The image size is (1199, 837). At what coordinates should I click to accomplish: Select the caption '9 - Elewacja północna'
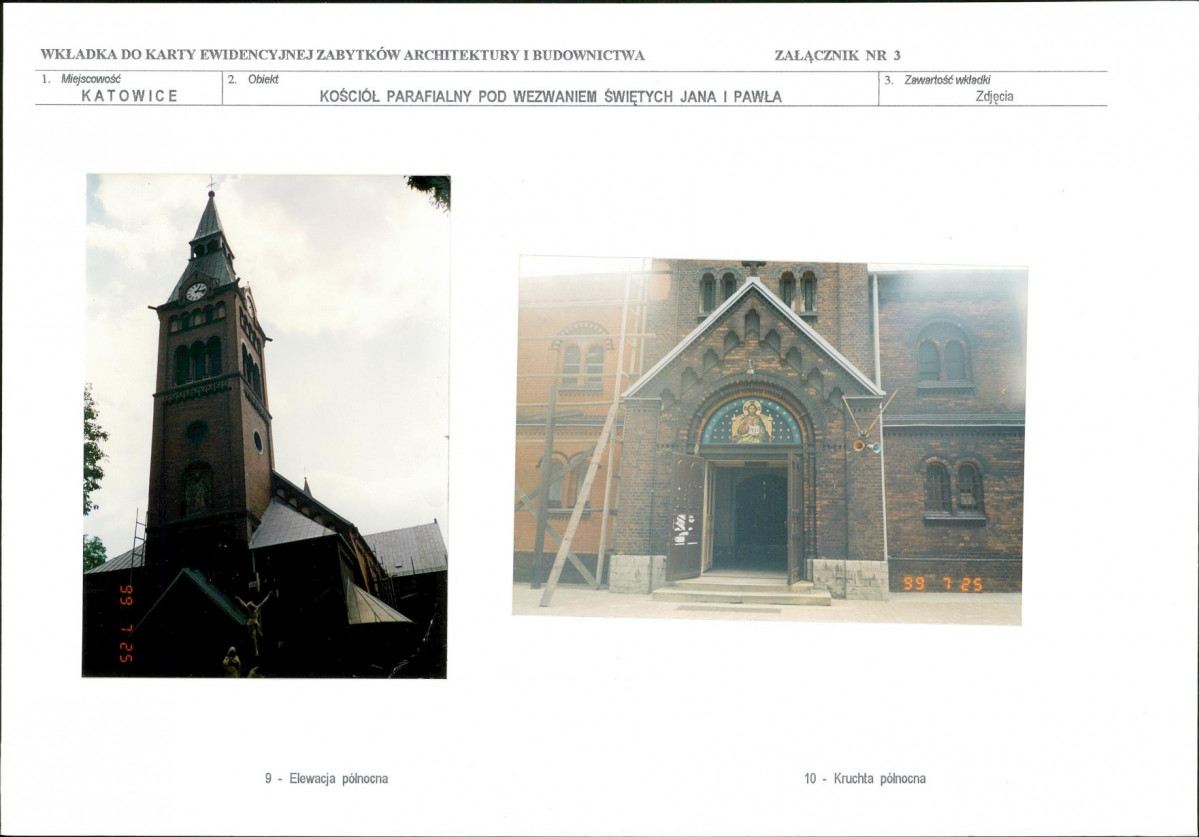[326, 778]
